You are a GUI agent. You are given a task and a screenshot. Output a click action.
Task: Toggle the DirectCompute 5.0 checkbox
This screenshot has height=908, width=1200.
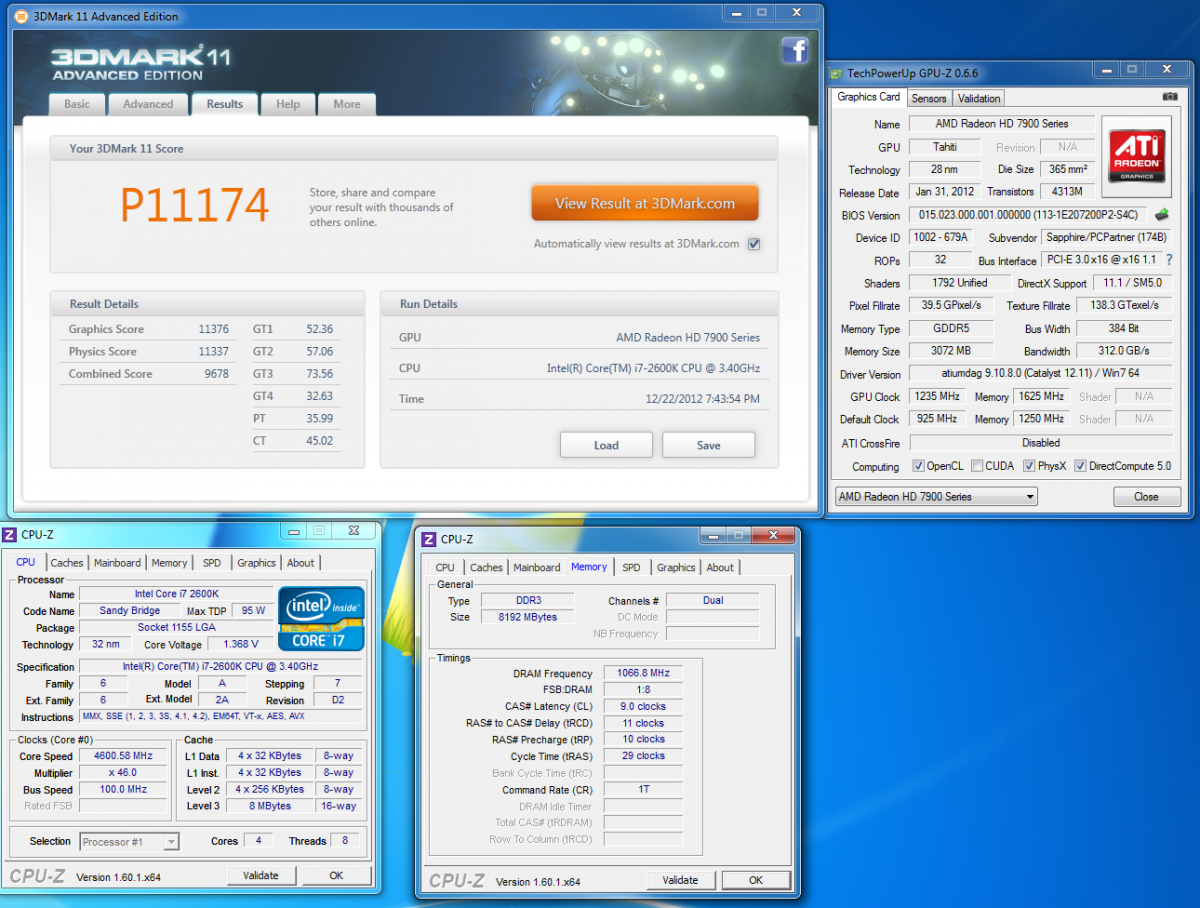coord(1081,466)
